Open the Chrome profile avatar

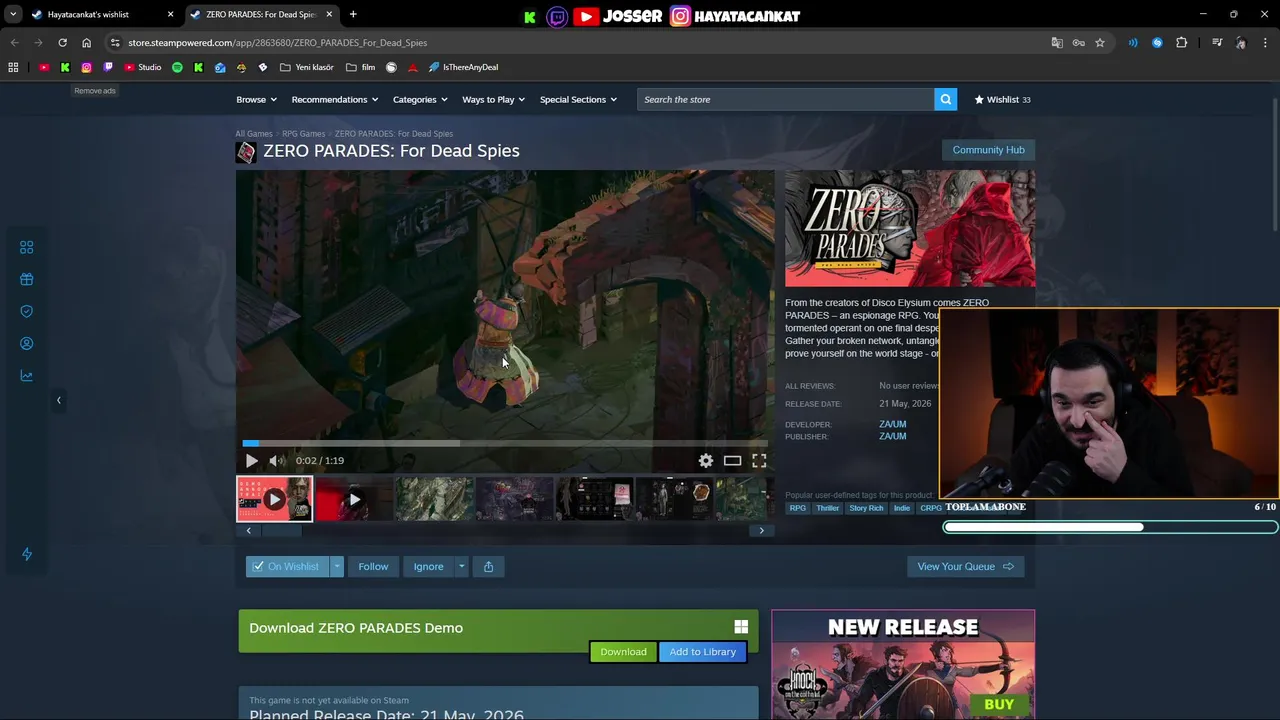pos(1241,43)
